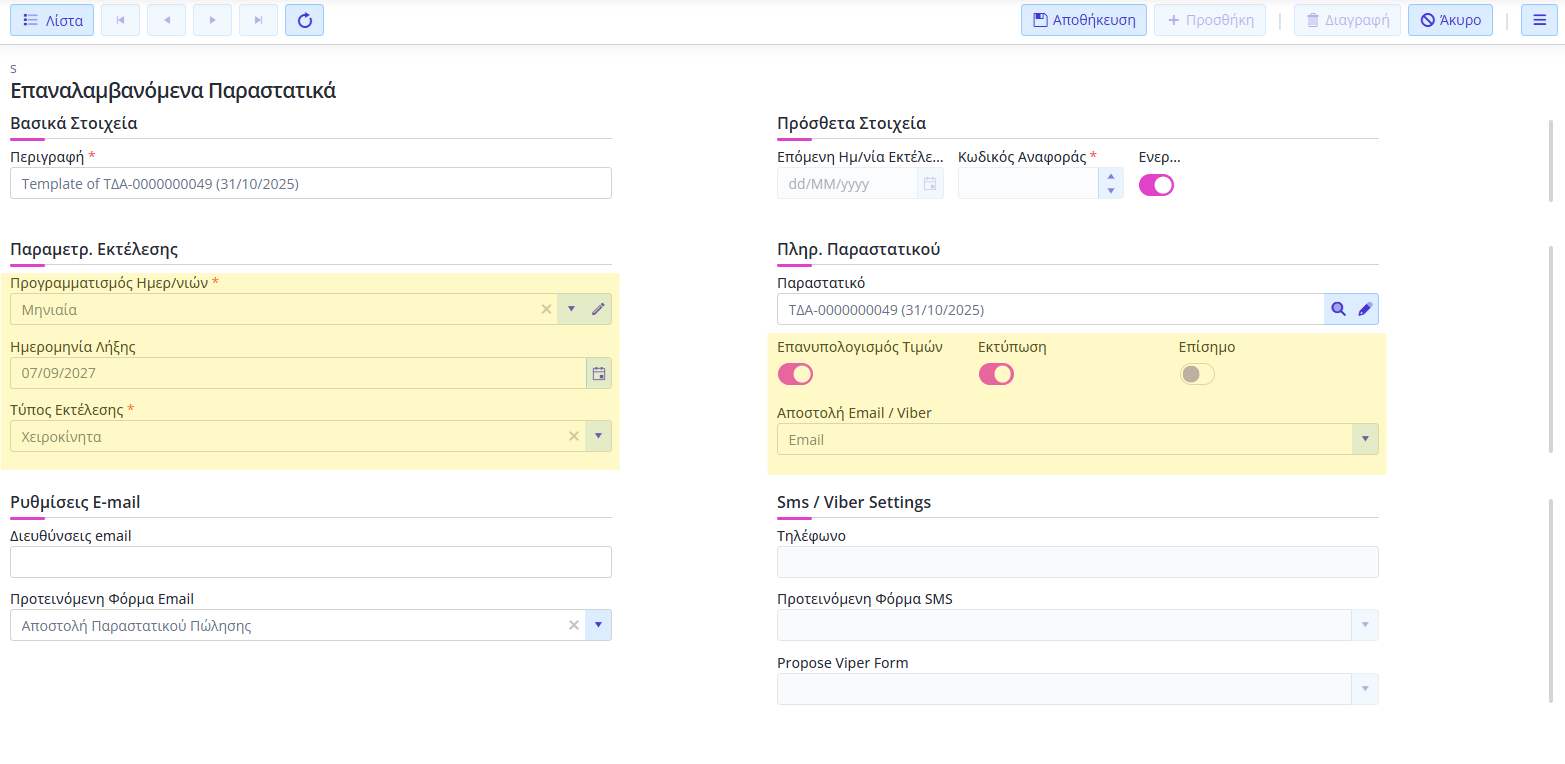Click the edit pencil in Παραστατικό field
Image resolution: width=1565 pixels, height=764 pixels.
click(x=1365, y=310)
